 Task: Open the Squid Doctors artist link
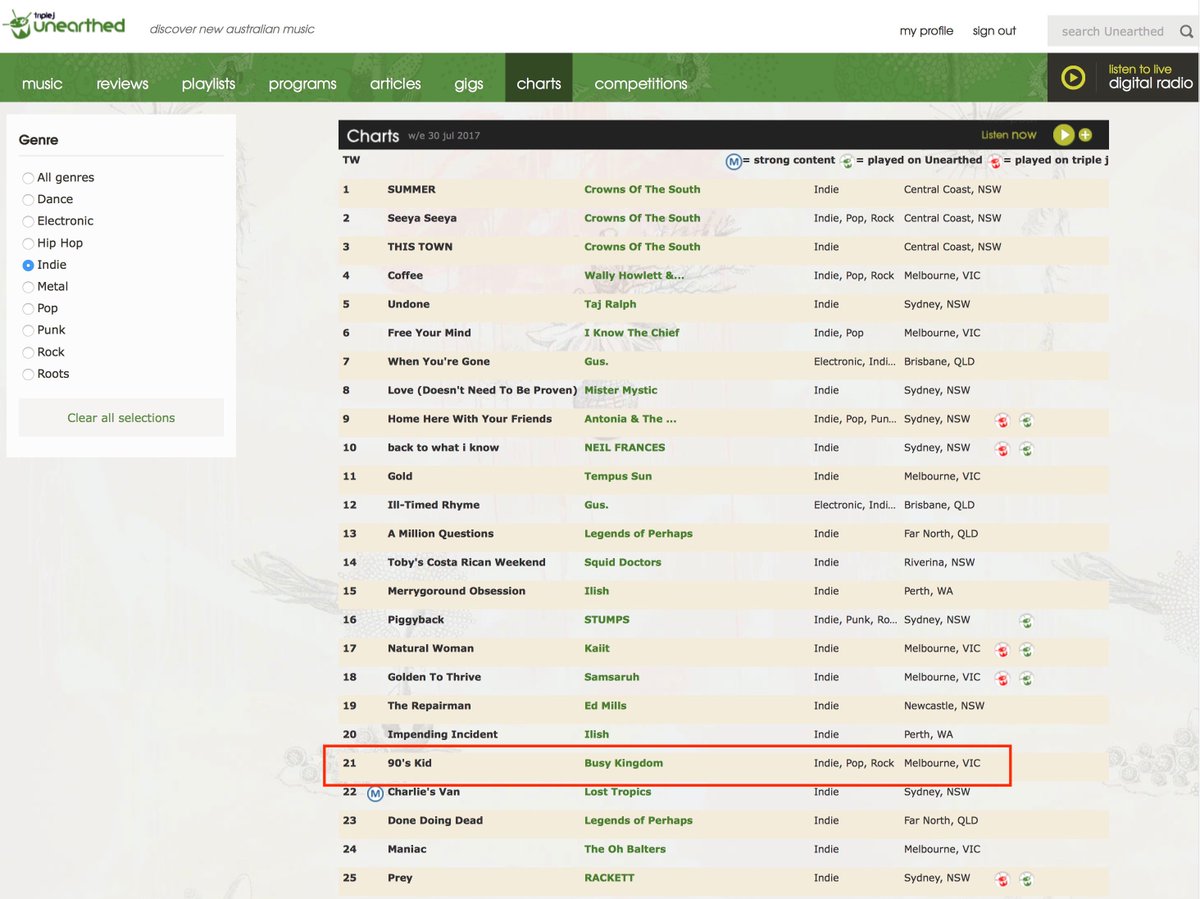coord(622,562)
